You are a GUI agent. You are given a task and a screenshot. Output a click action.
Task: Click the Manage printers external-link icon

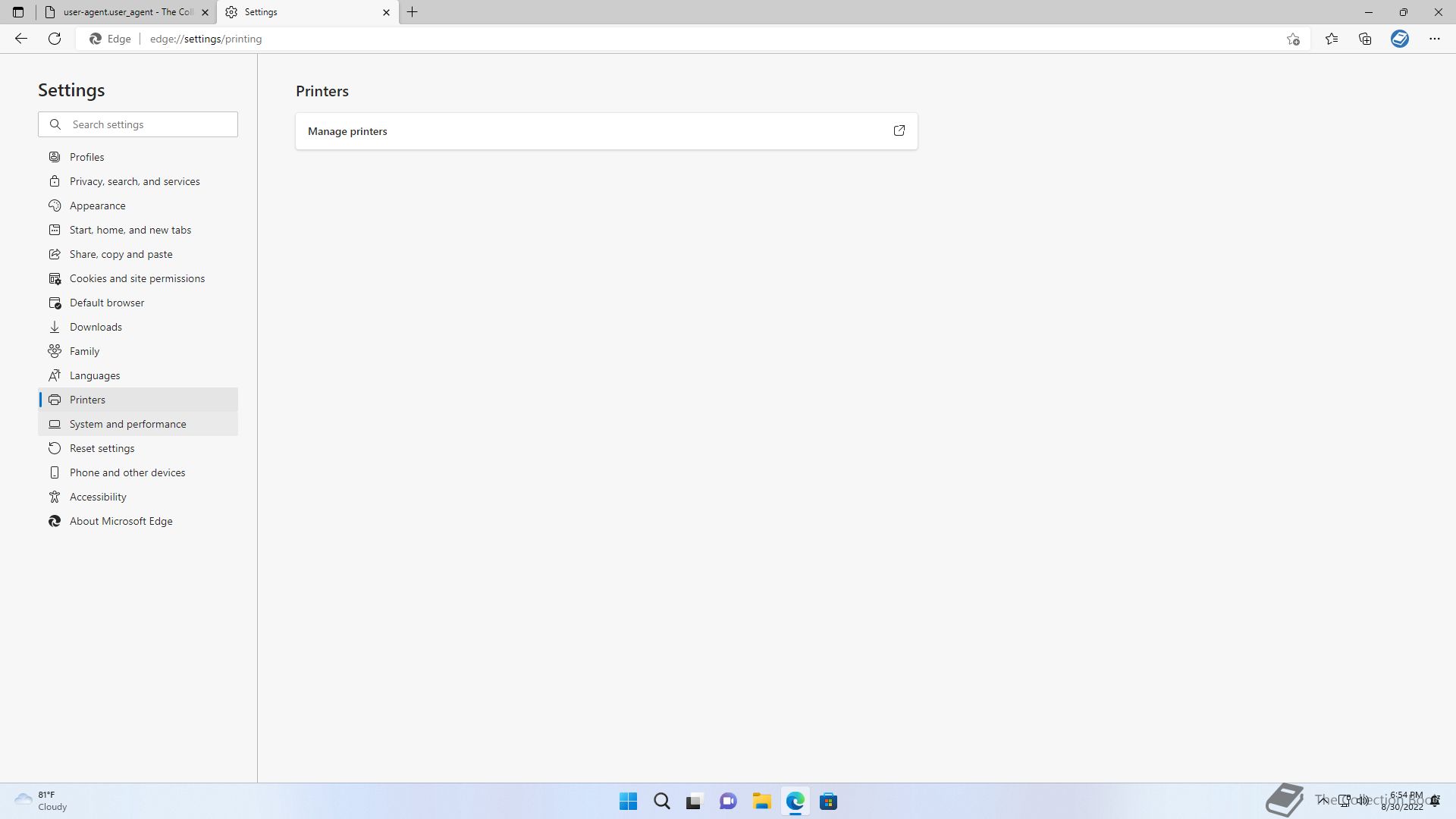pyautogui.click(x=899, y=130)
